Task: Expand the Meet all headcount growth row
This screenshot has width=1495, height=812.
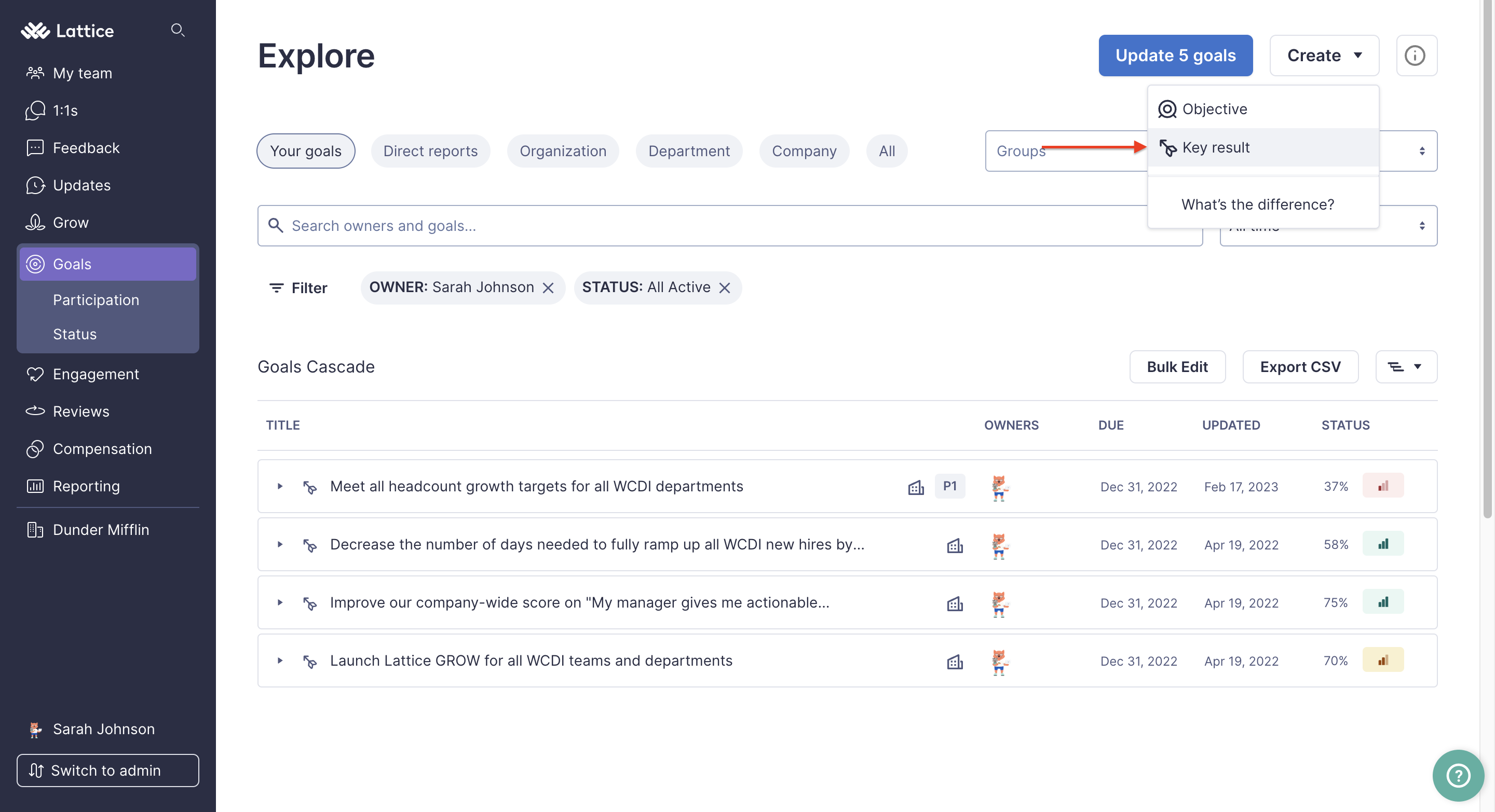Action: tap(280, 486)
